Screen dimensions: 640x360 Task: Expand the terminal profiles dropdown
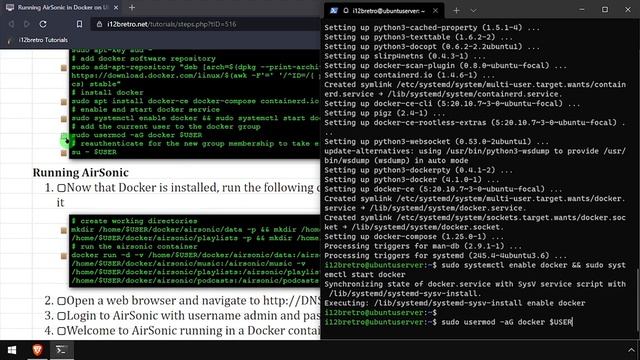[473, 11]
